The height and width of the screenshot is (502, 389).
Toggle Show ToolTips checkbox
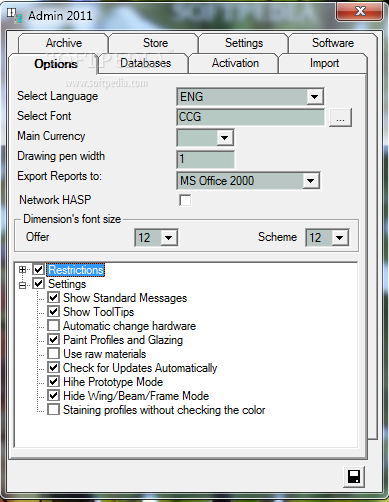coord(53,311)
